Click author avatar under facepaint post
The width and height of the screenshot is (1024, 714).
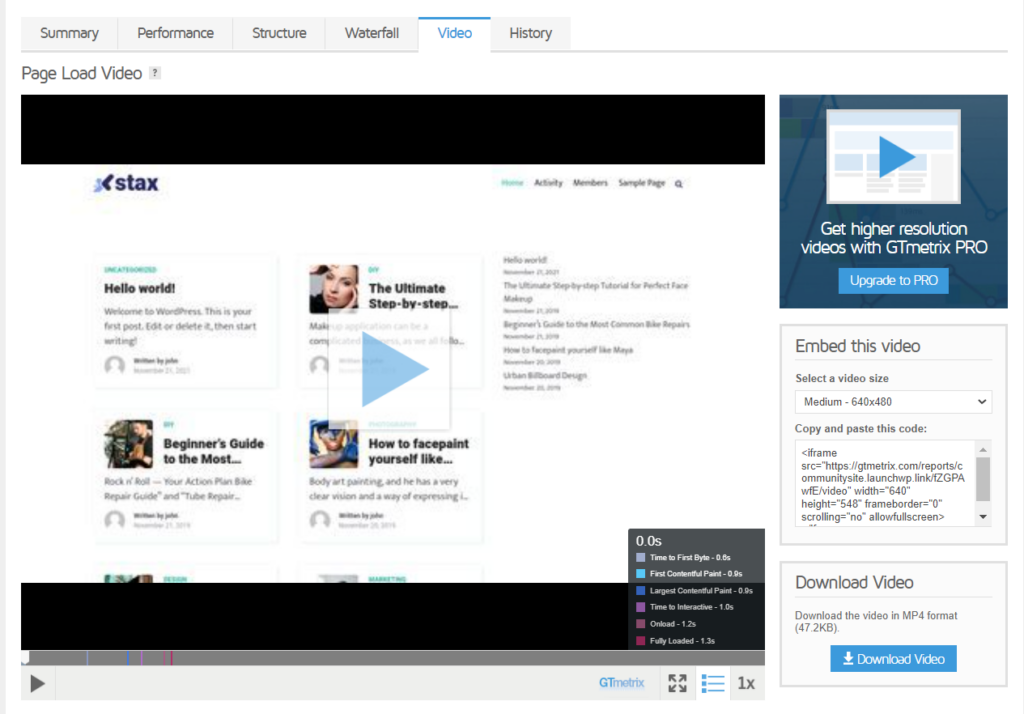click(x=319, y=520)
